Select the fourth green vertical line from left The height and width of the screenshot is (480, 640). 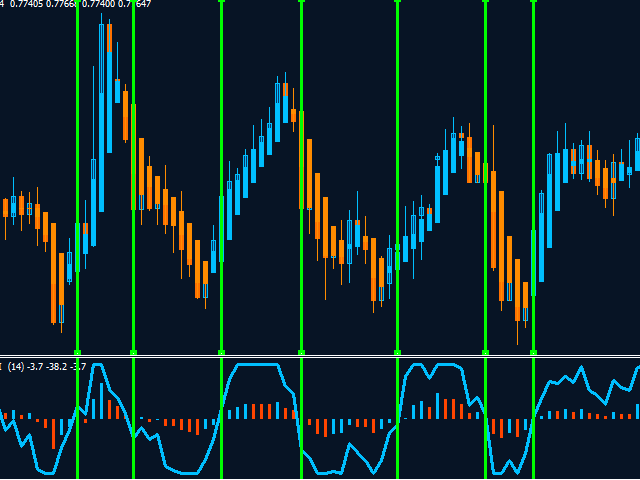(x=302, y=240)
